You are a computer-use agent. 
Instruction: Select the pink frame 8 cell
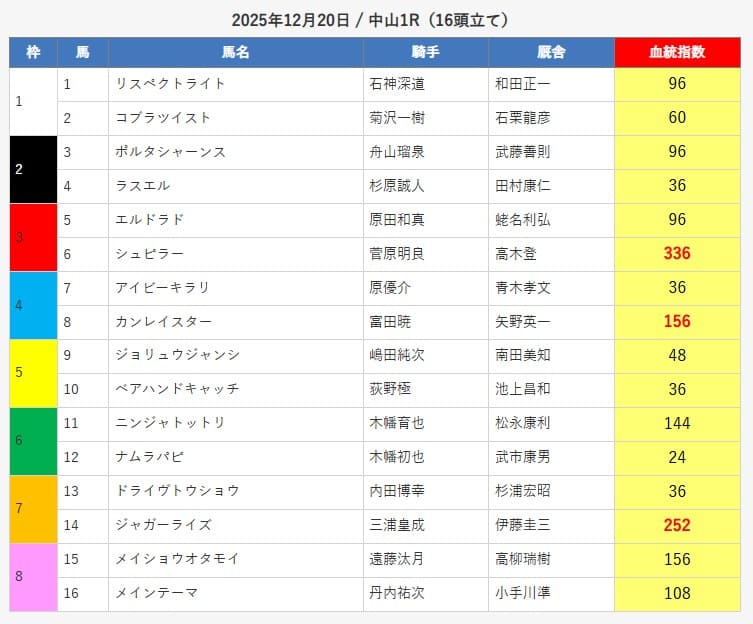[33, 577]
